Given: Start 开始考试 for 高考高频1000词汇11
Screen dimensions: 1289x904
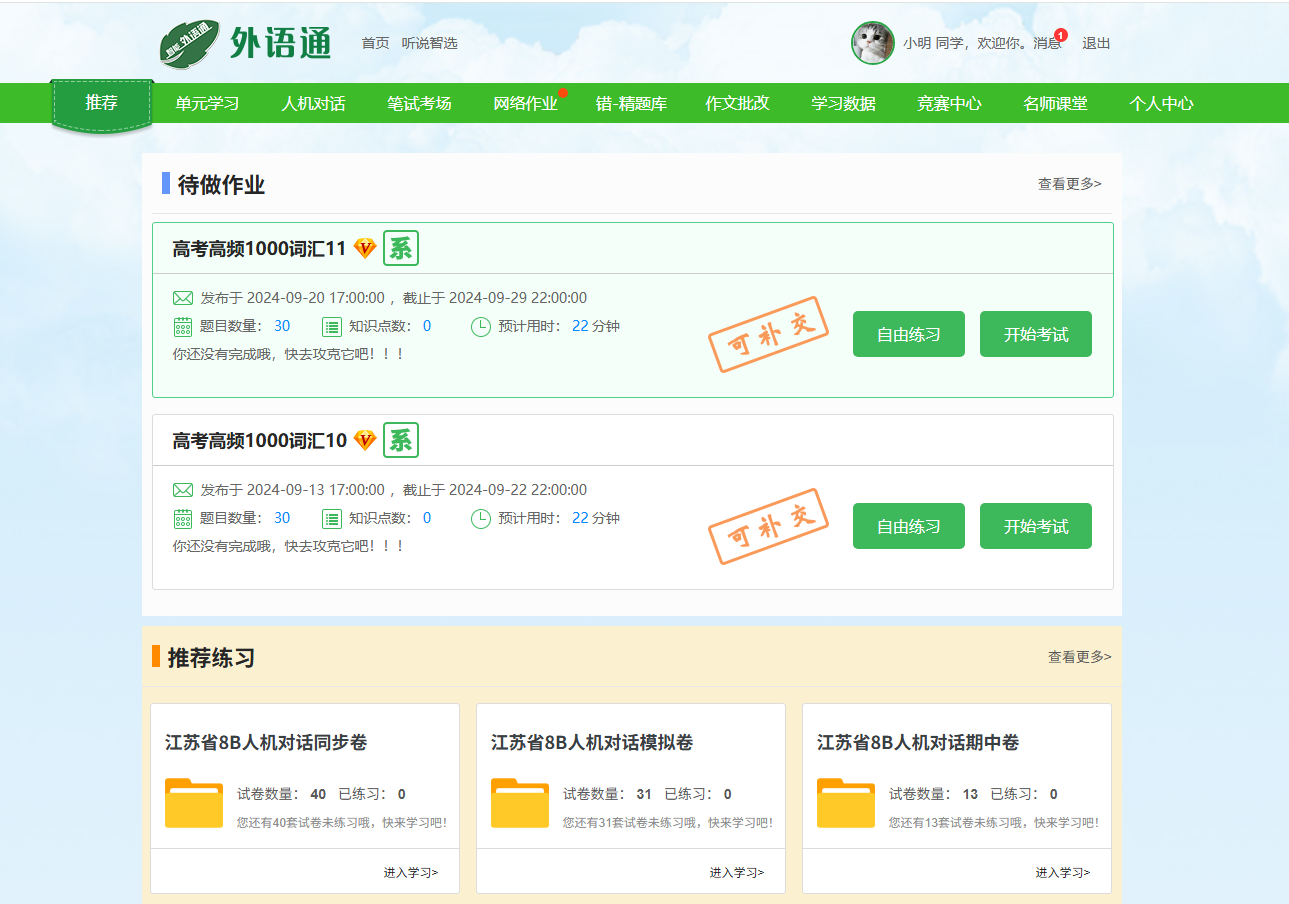Looking at the screenshot, I should pyautogui.click(x=1035, y=334).
